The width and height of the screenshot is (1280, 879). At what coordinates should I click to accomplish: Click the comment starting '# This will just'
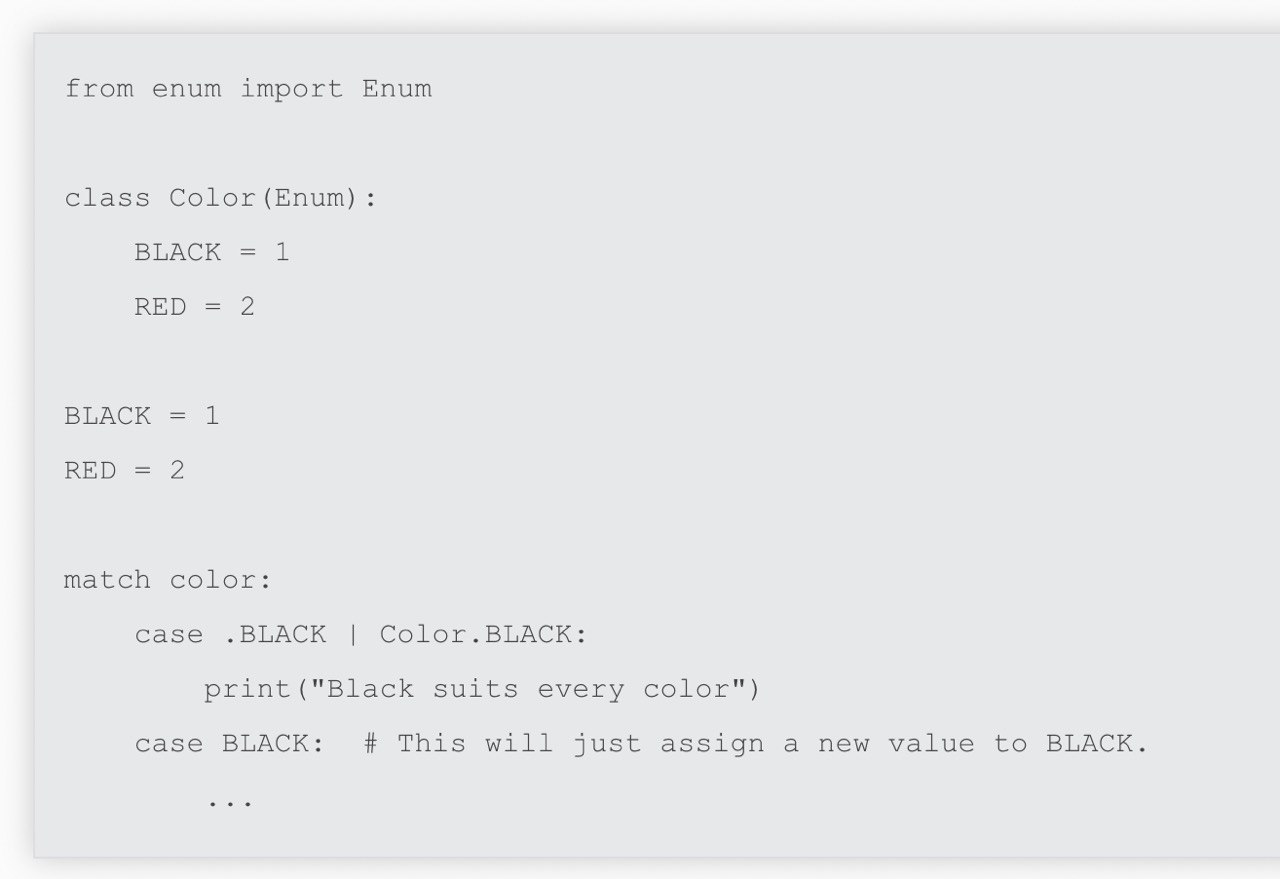tap(755, 744)
